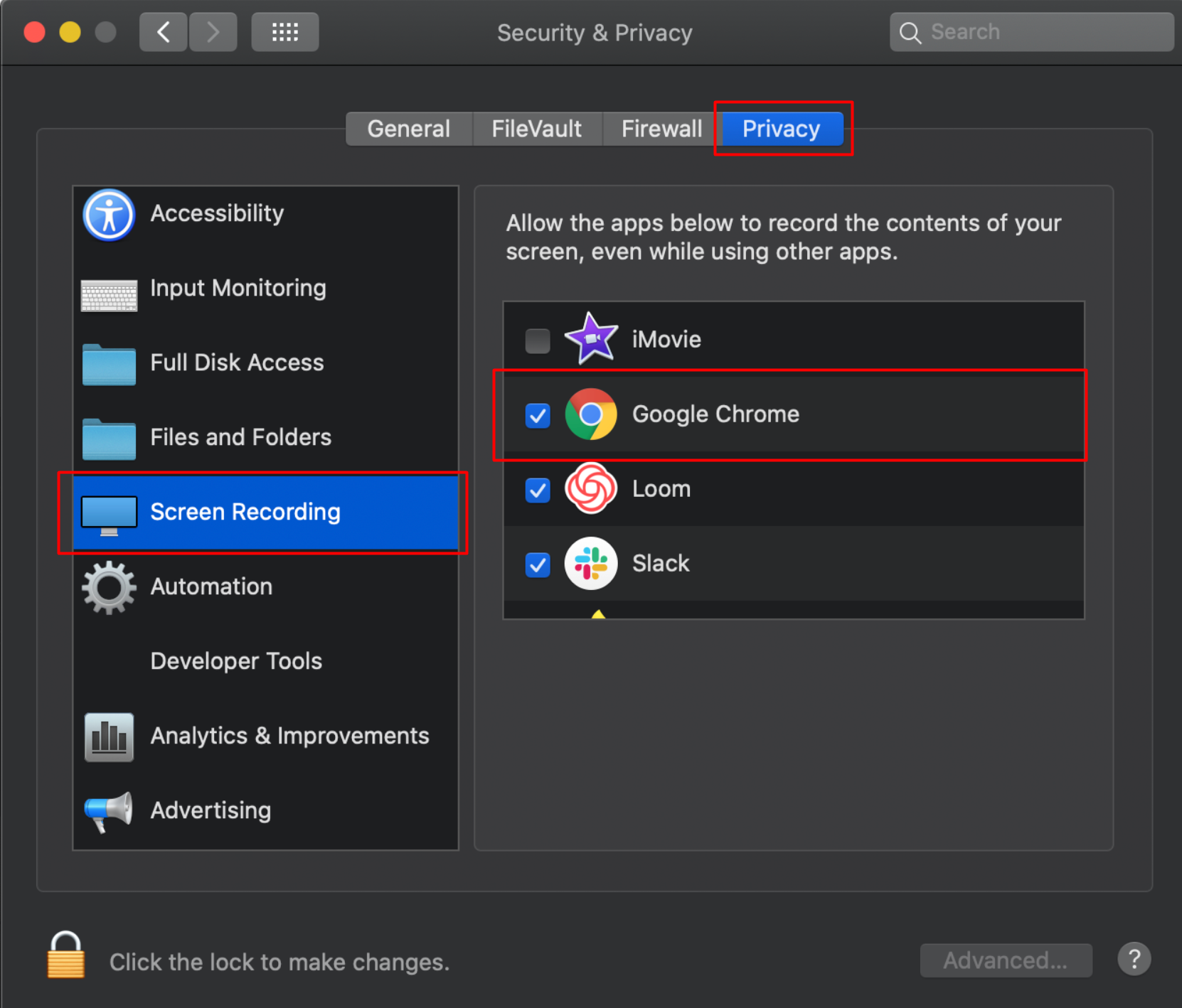Click the Loom app name
This screenshot has width=1182, height=1008.
tap(661, 489)
